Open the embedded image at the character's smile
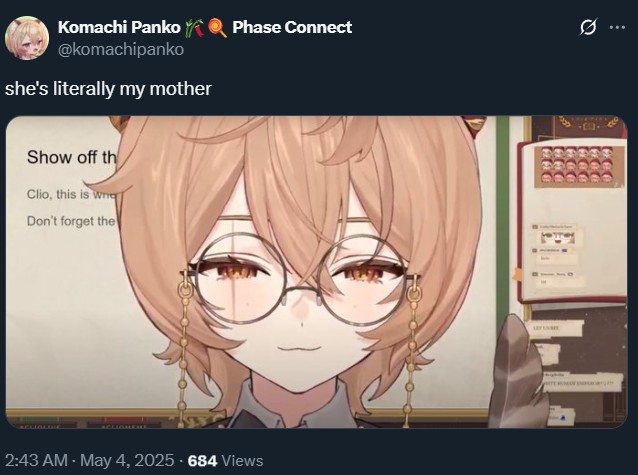Screen dimensions: 638x475 (299, 348)
